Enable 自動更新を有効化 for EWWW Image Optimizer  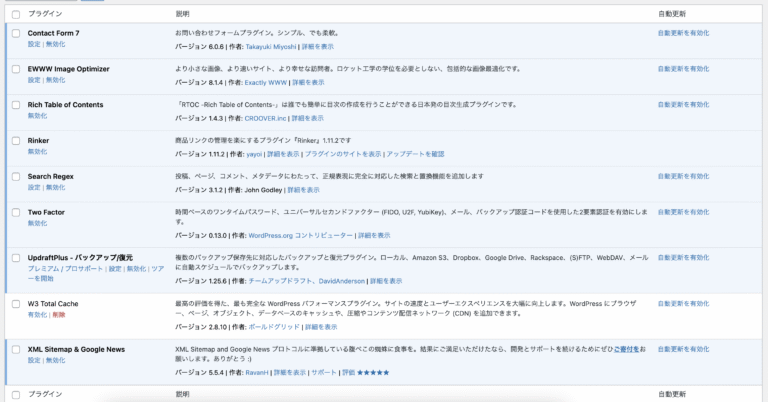pyautogui.click(x=683, y=69)
